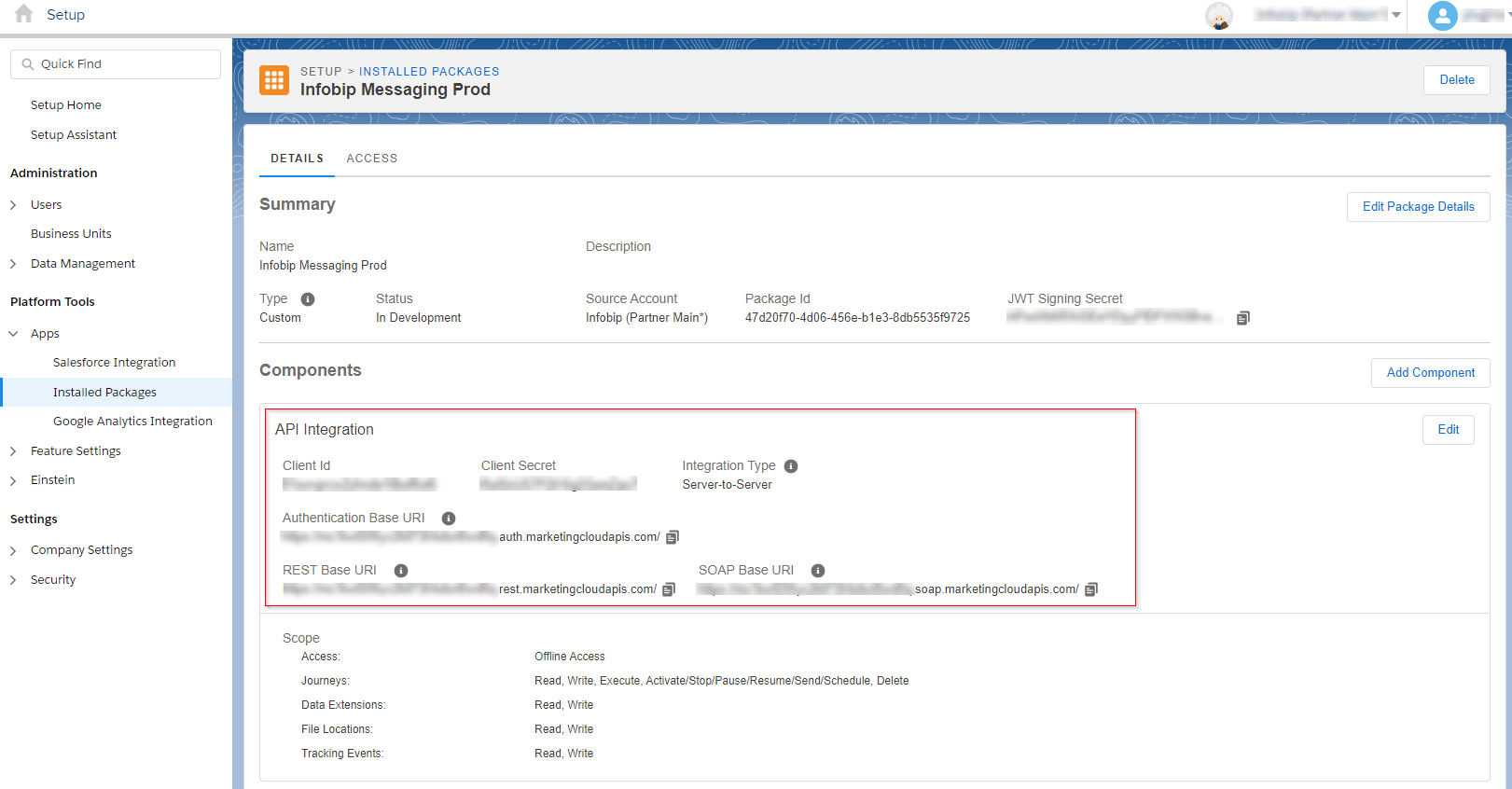Follow the Installed Packages breadcrumb link
This screenshot has width=1512, height=789.
click(x=429, y=72)
